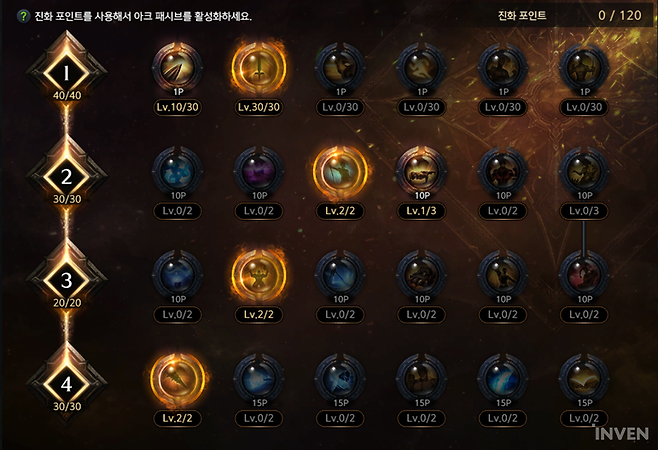The height and width of the screenshot is (450, 658).
Task: Click tier 4 open book node
Action: [584, 379]
